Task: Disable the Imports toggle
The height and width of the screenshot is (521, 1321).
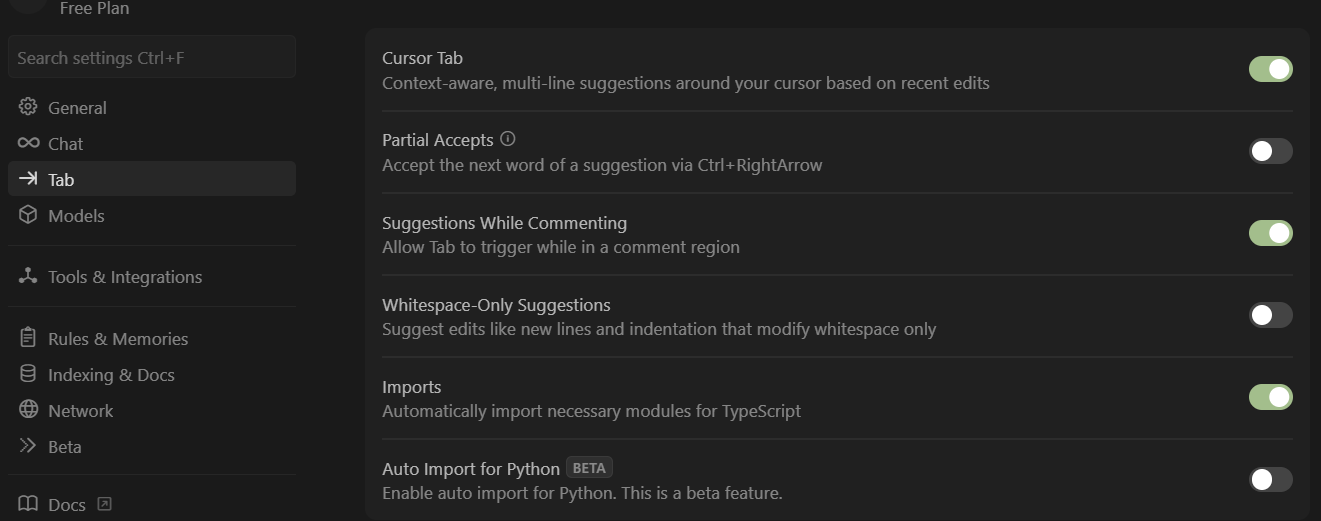Action: tap(1270, 397)
